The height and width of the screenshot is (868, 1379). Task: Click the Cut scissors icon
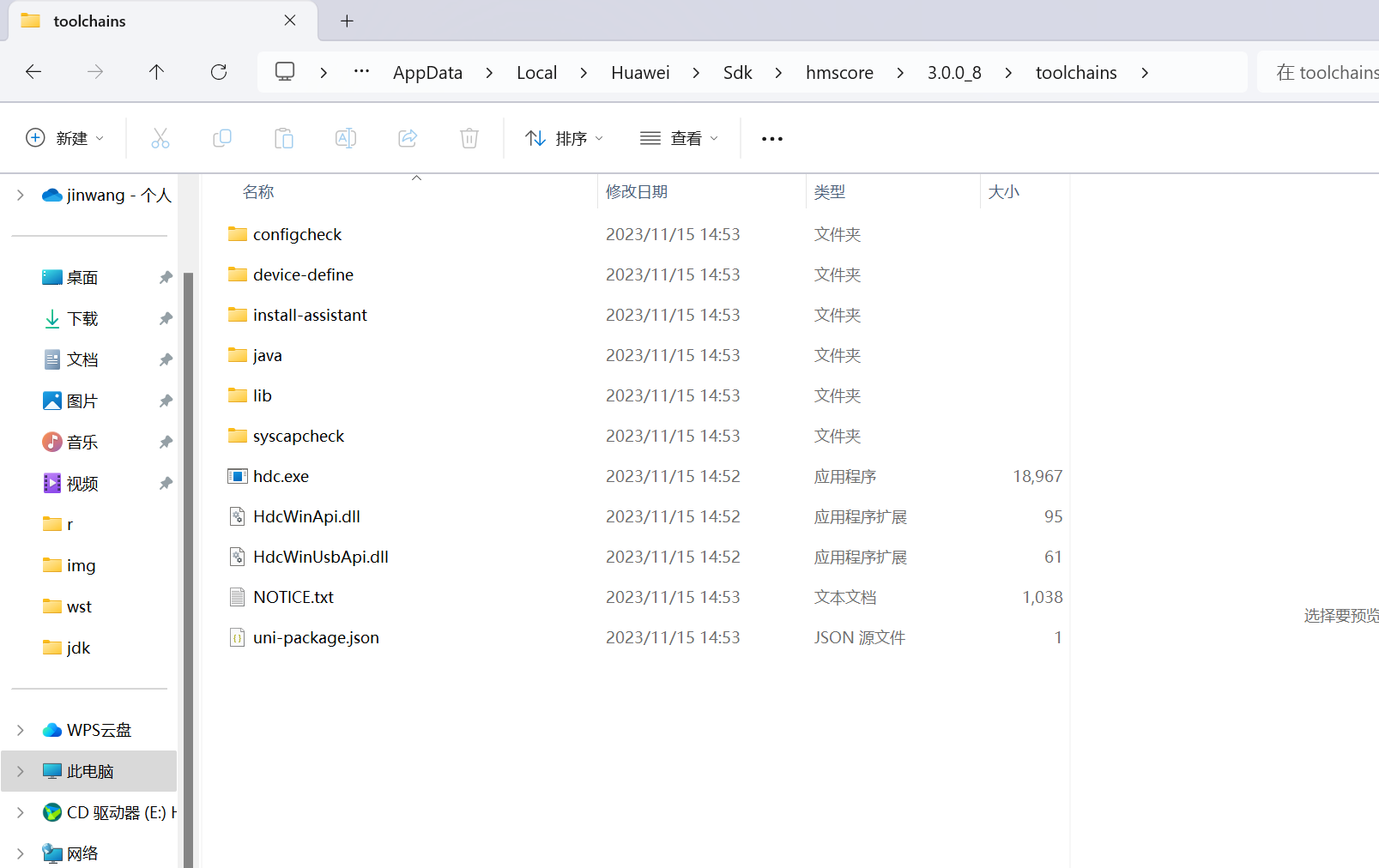160,138
